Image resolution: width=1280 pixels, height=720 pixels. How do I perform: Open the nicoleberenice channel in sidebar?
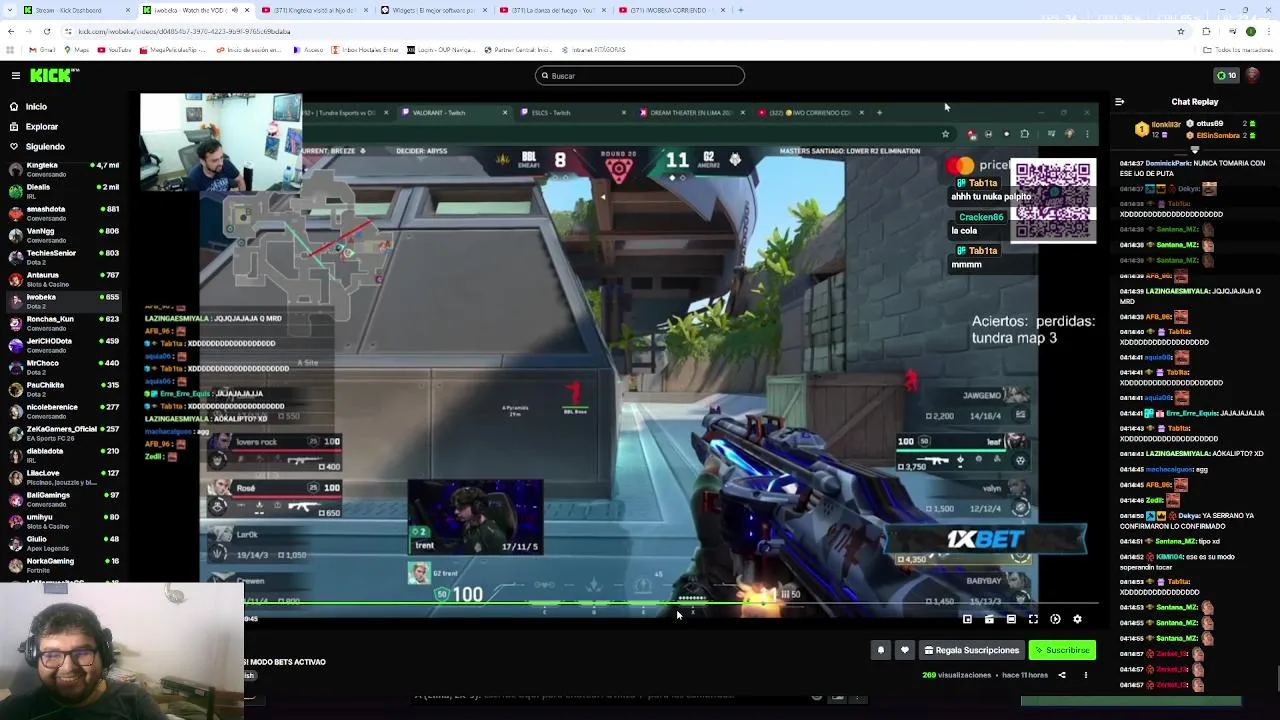coord(62,411)
